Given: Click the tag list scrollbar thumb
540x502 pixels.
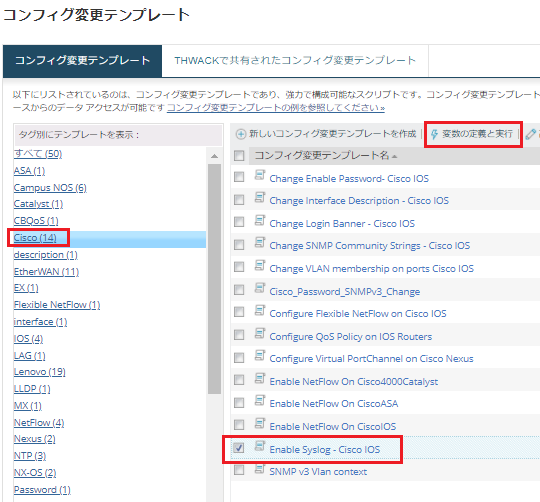Looking at the screenshot, I should 214,279.
